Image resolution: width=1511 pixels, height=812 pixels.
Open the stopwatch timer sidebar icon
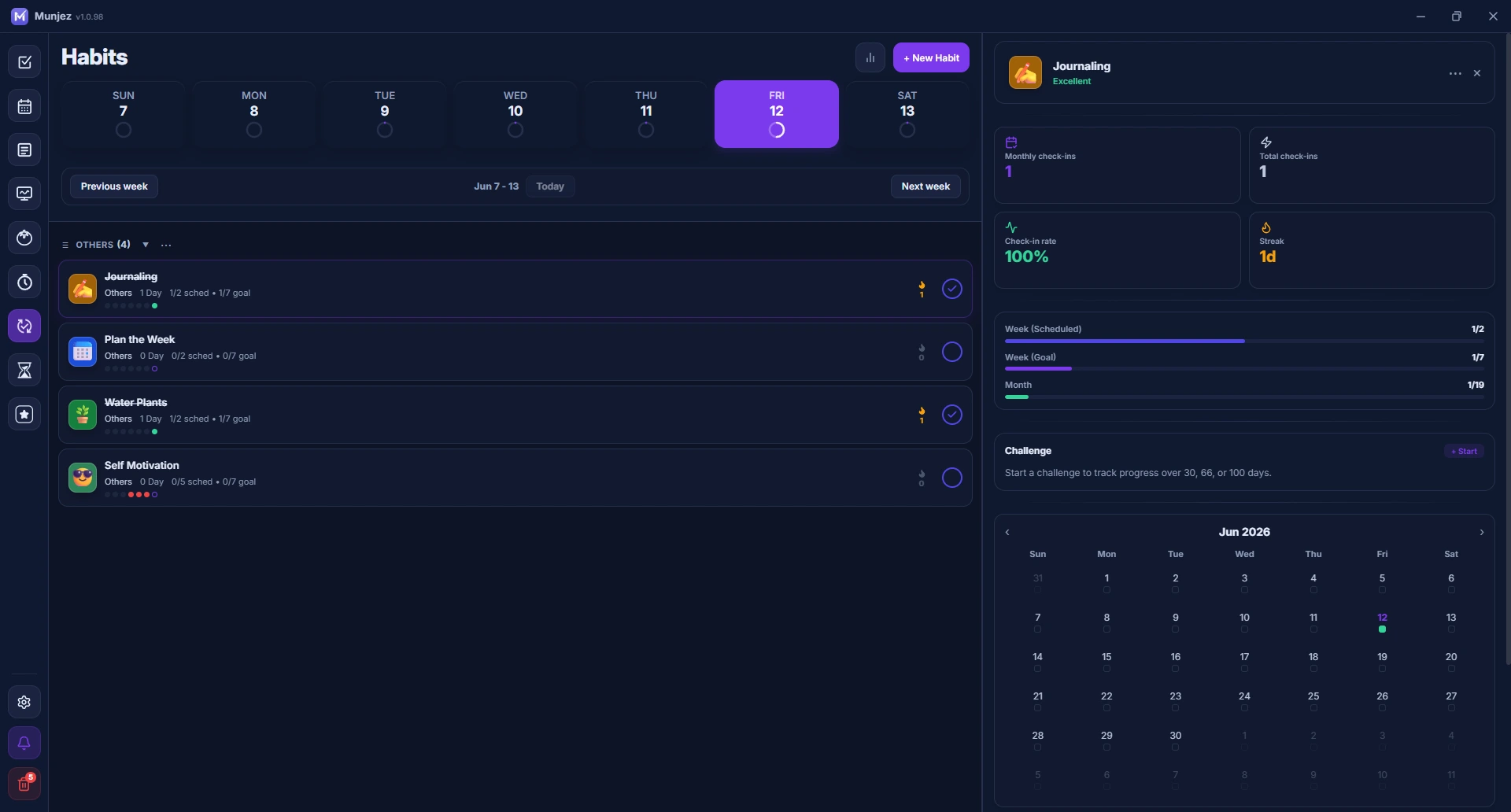(24, 282)
